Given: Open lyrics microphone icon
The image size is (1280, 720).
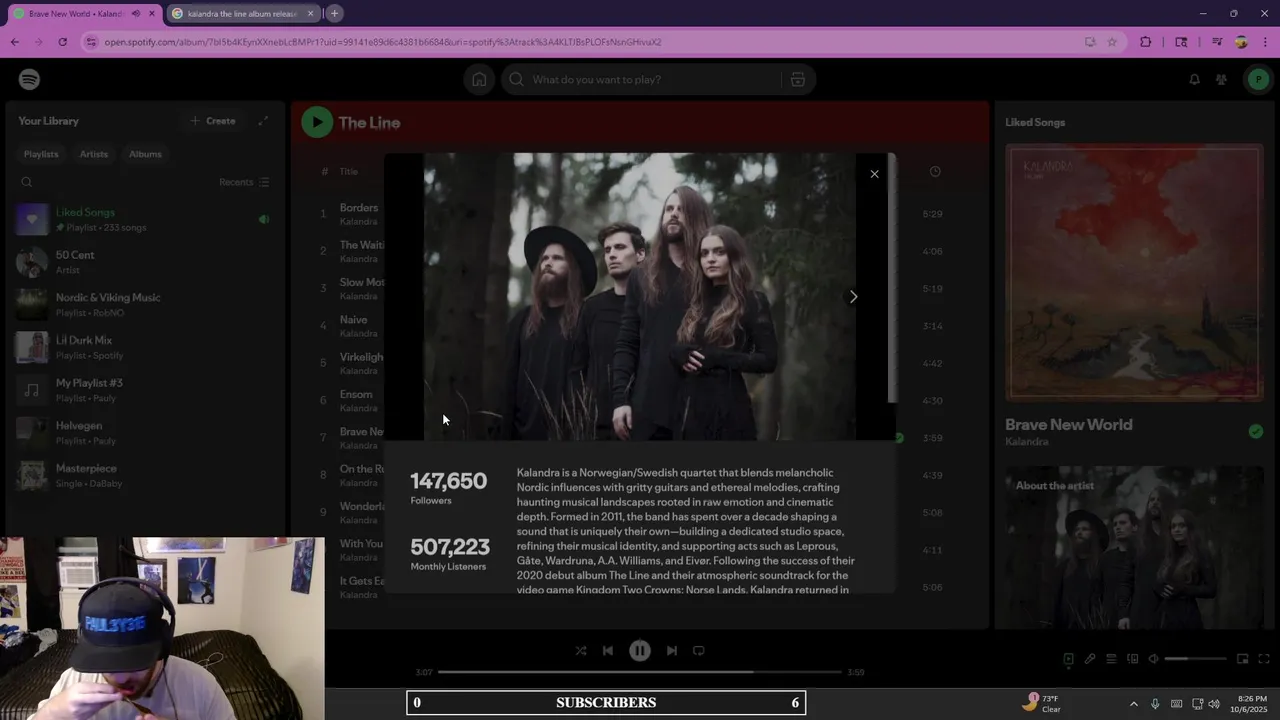Looking at the screenshot, I should (1090, 659).
